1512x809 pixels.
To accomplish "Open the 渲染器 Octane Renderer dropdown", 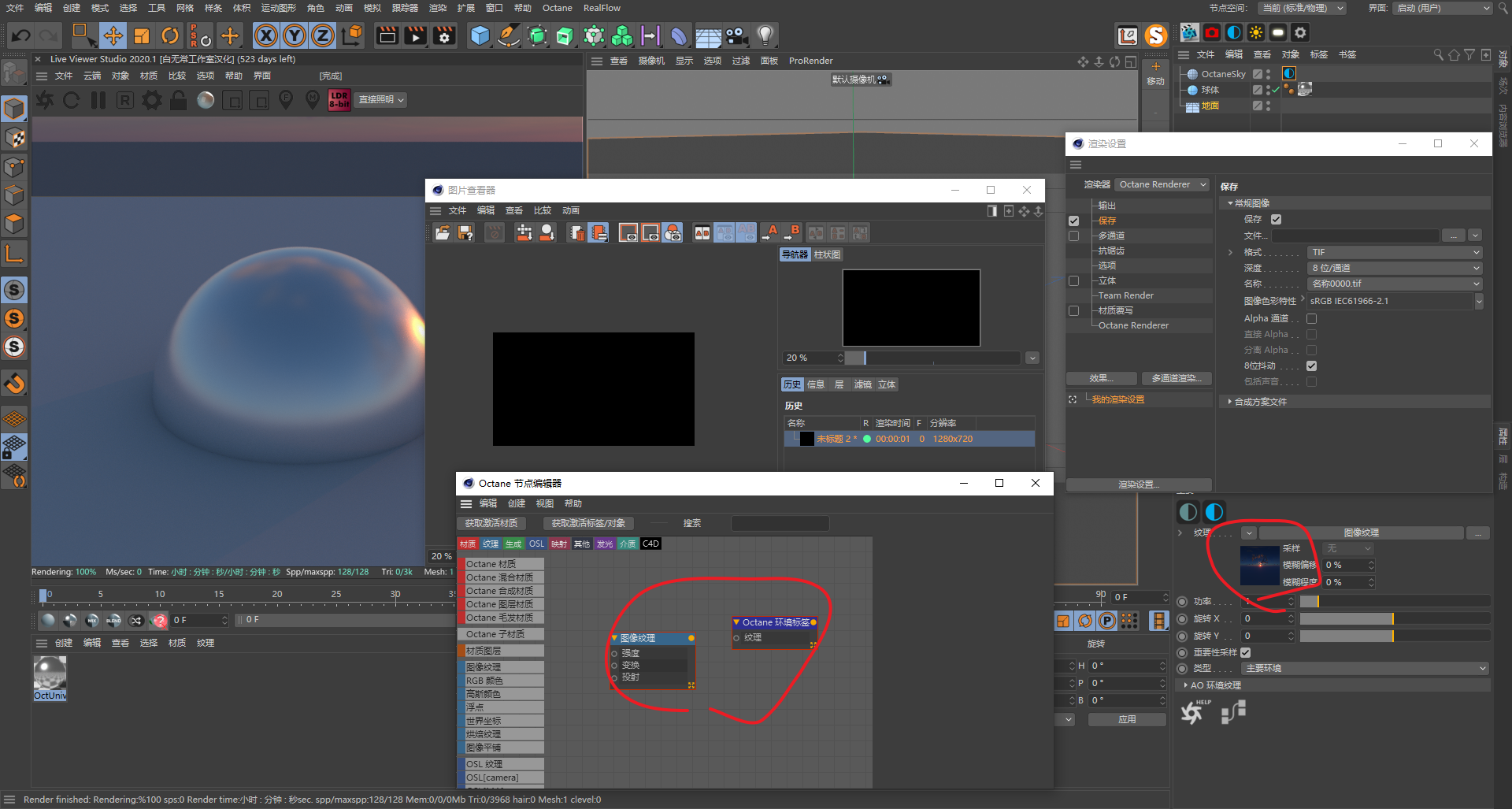I will click(x=1162, y=184).
